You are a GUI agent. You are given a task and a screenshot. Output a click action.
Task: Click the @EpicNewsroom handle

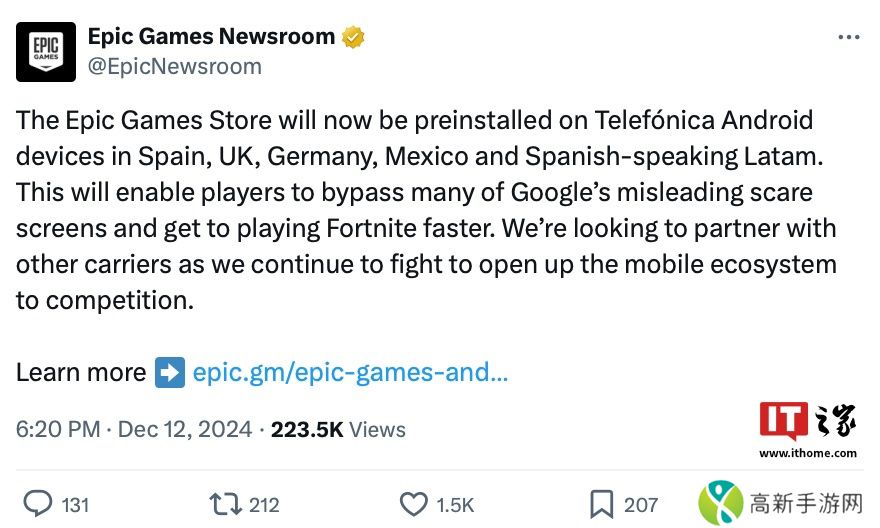(x=175, y=66)
